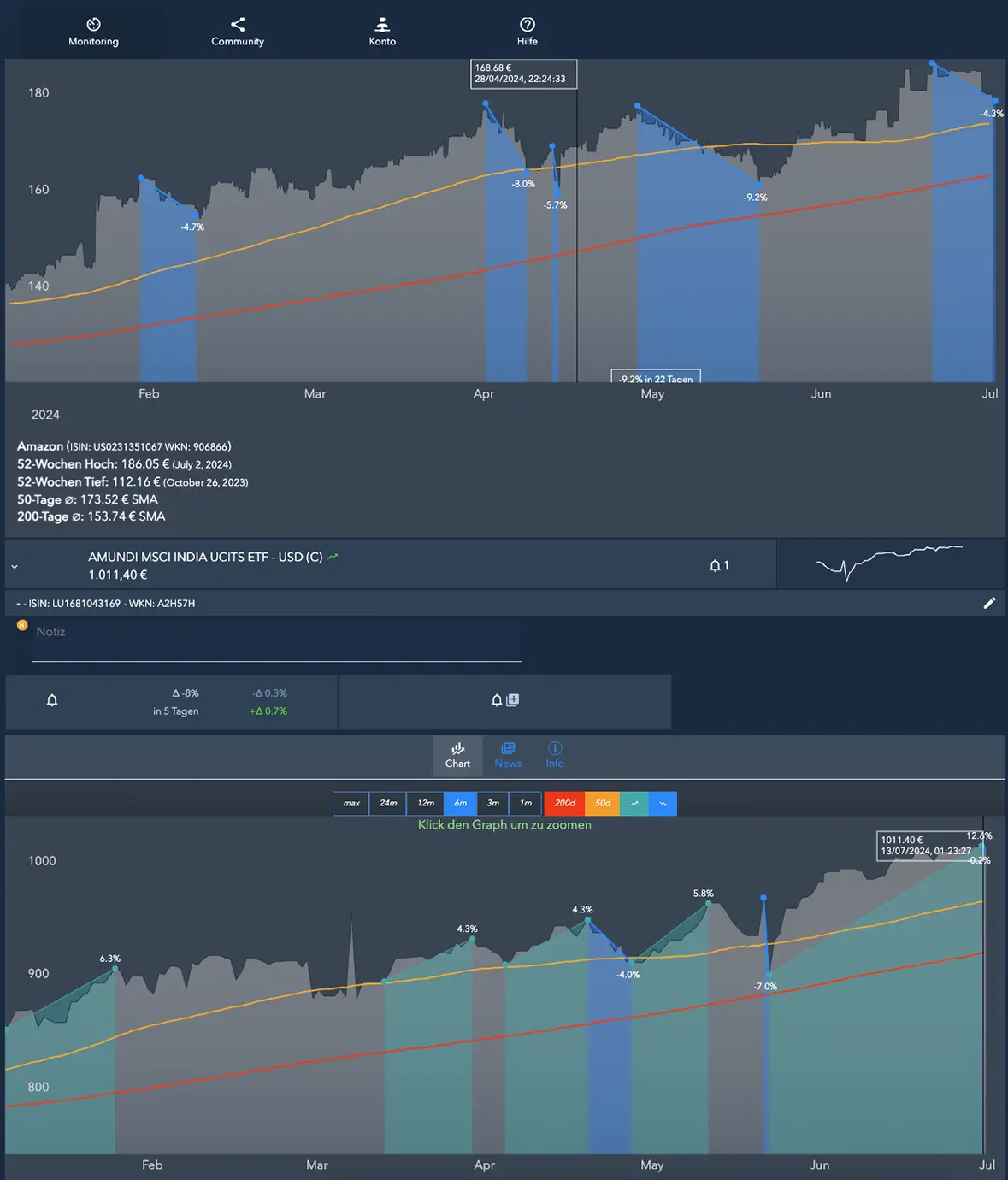1008x1180 pixels.
Task: Open the Community share icon
Action: 238,32
